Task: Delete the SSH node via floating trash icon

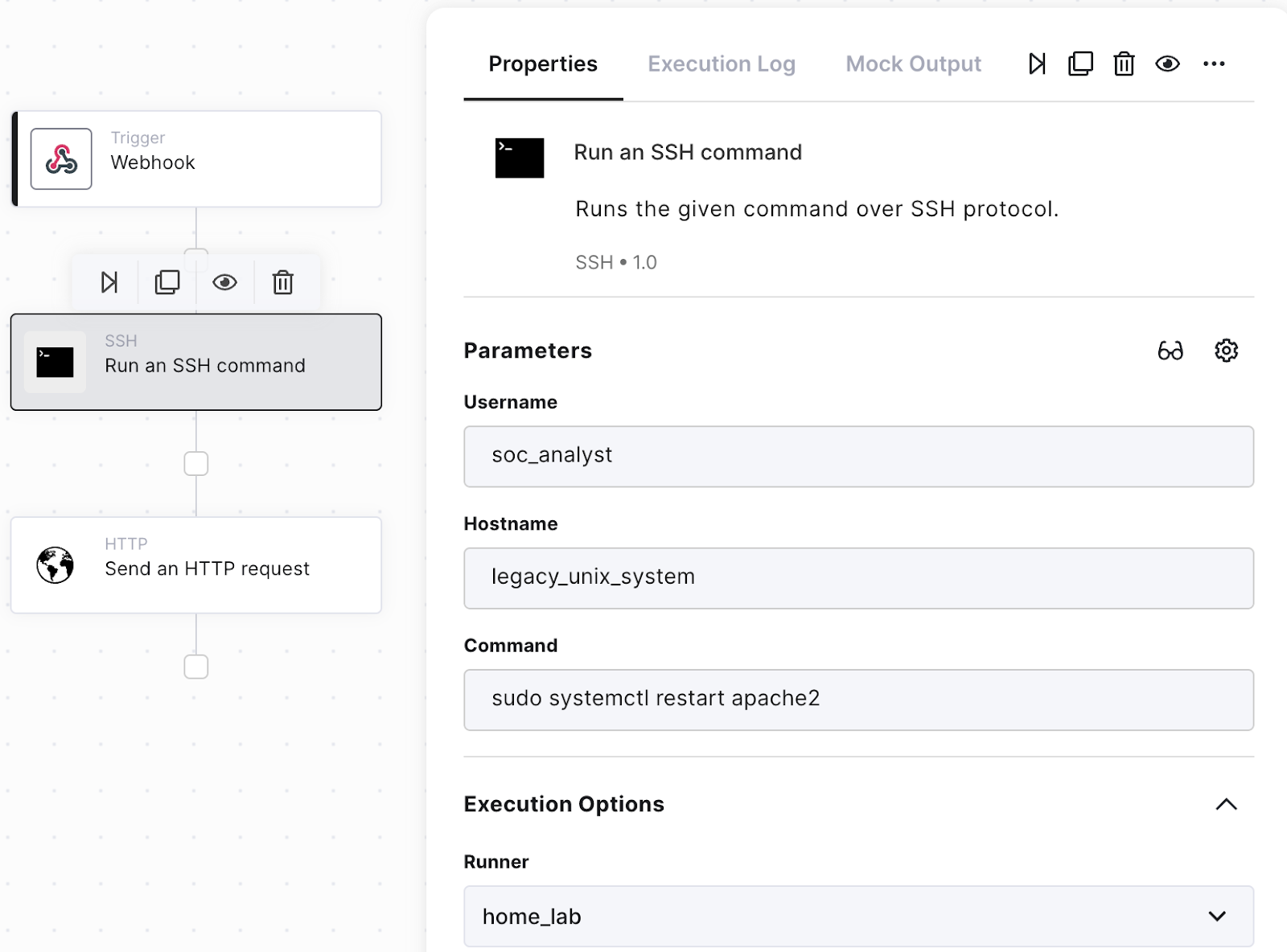Action: (283, 282)
